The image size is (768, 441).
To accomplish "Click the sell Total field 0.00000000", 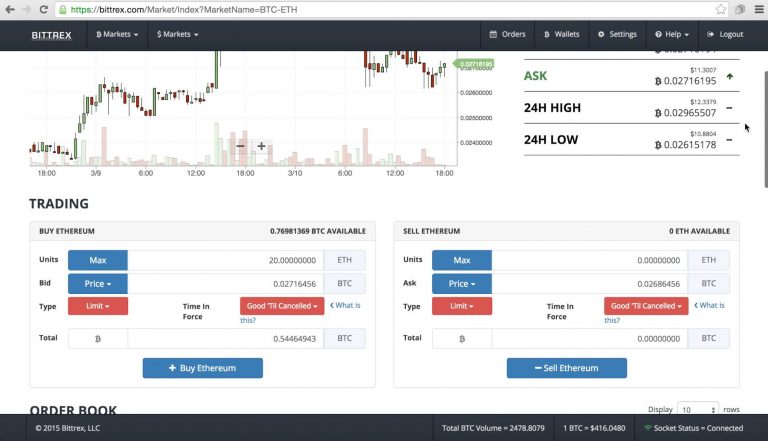I will [x=590, y=339].
